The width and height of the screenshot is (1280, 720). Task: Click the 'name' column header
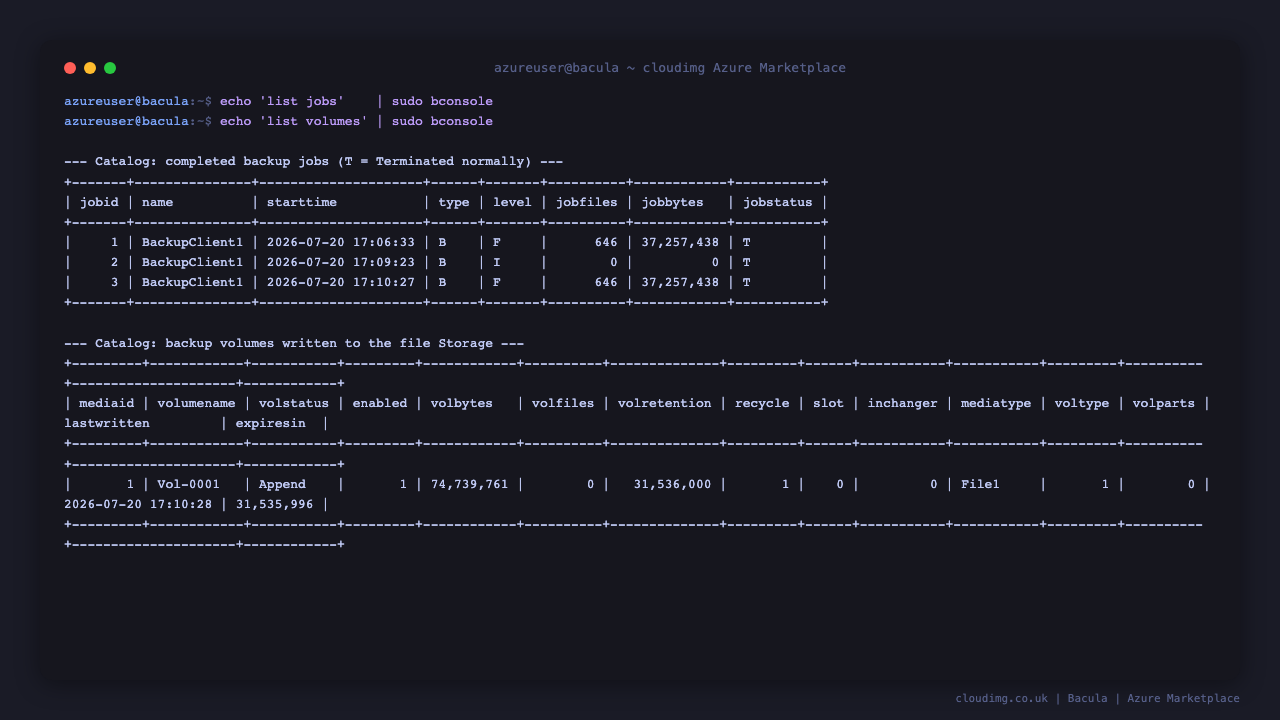coord(158,203)
